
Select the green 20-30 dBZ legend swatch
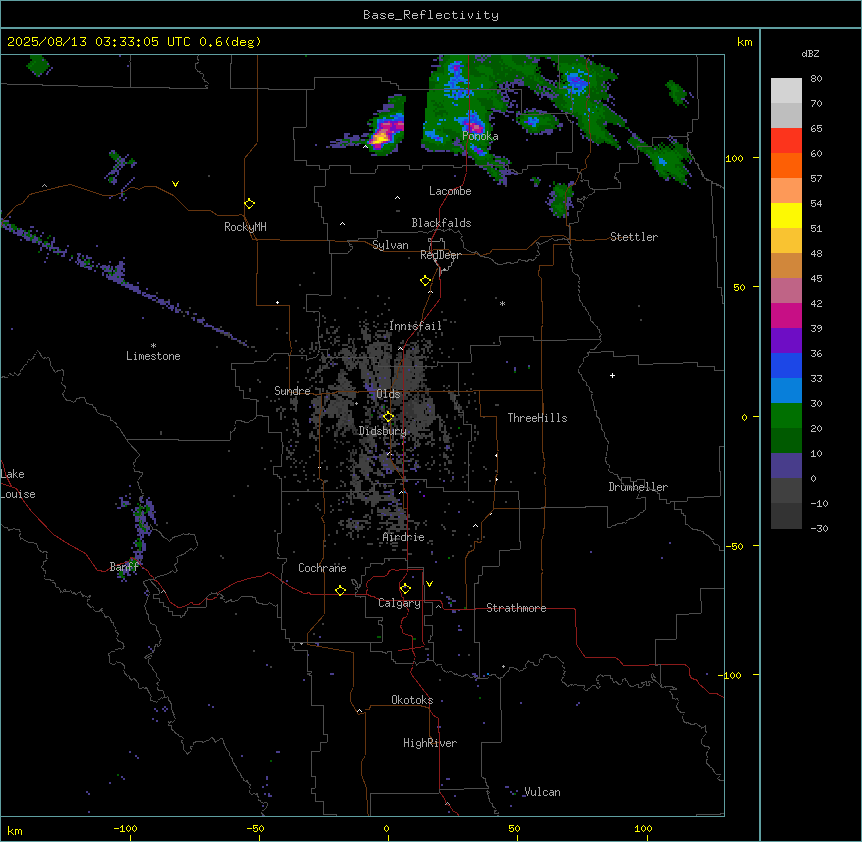(786, 416)
